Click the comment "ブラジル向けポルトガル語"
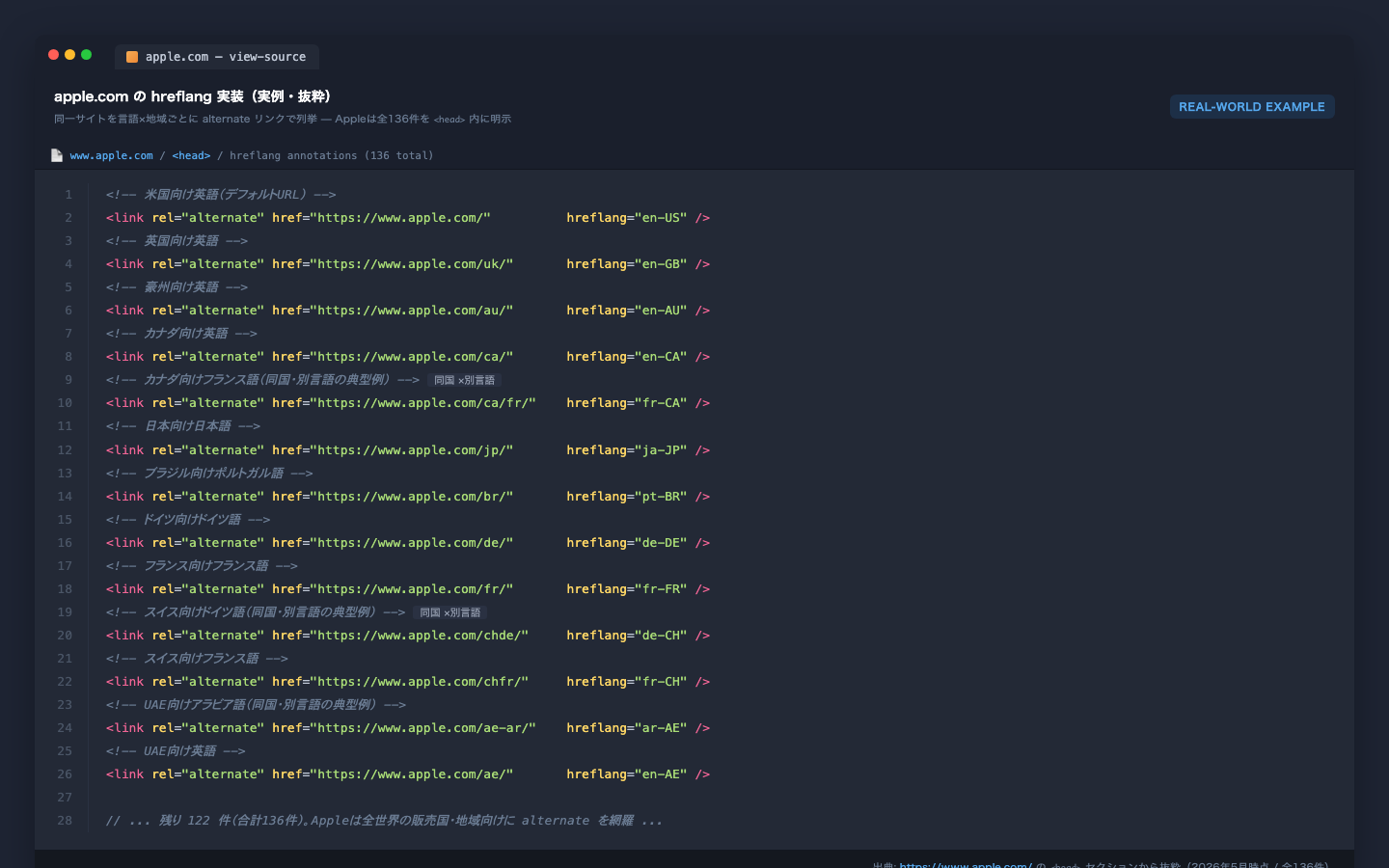This screenshot has height=868, width=1389. [x=209, y=474]
